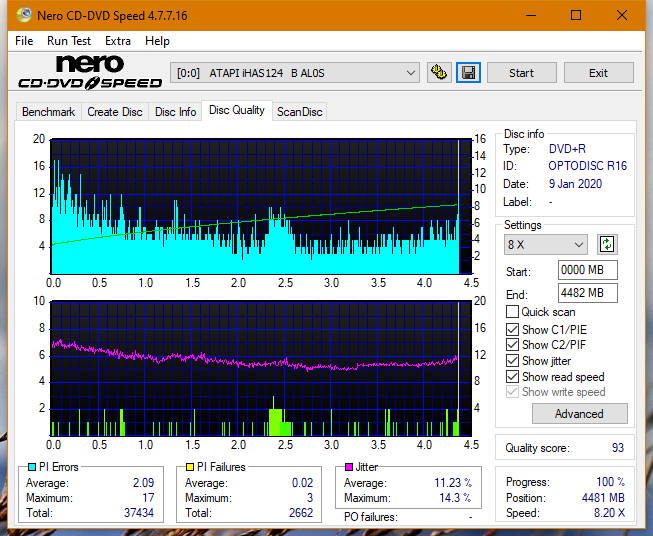
Task: Enable the Quick scan checkbox
Action: click(x=513, y=312)
